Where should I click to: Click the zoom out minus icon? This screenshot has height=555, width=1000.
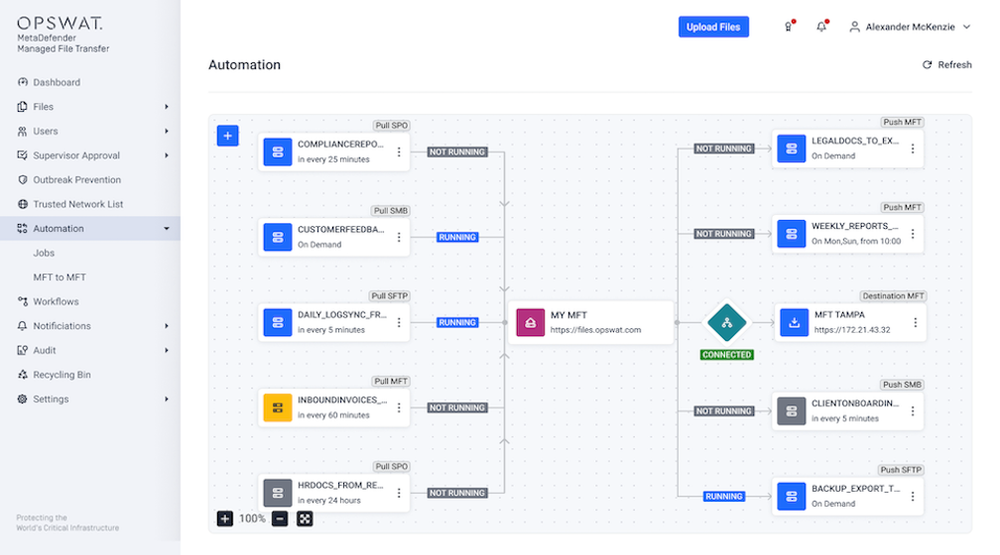click(x=280, y=519)
